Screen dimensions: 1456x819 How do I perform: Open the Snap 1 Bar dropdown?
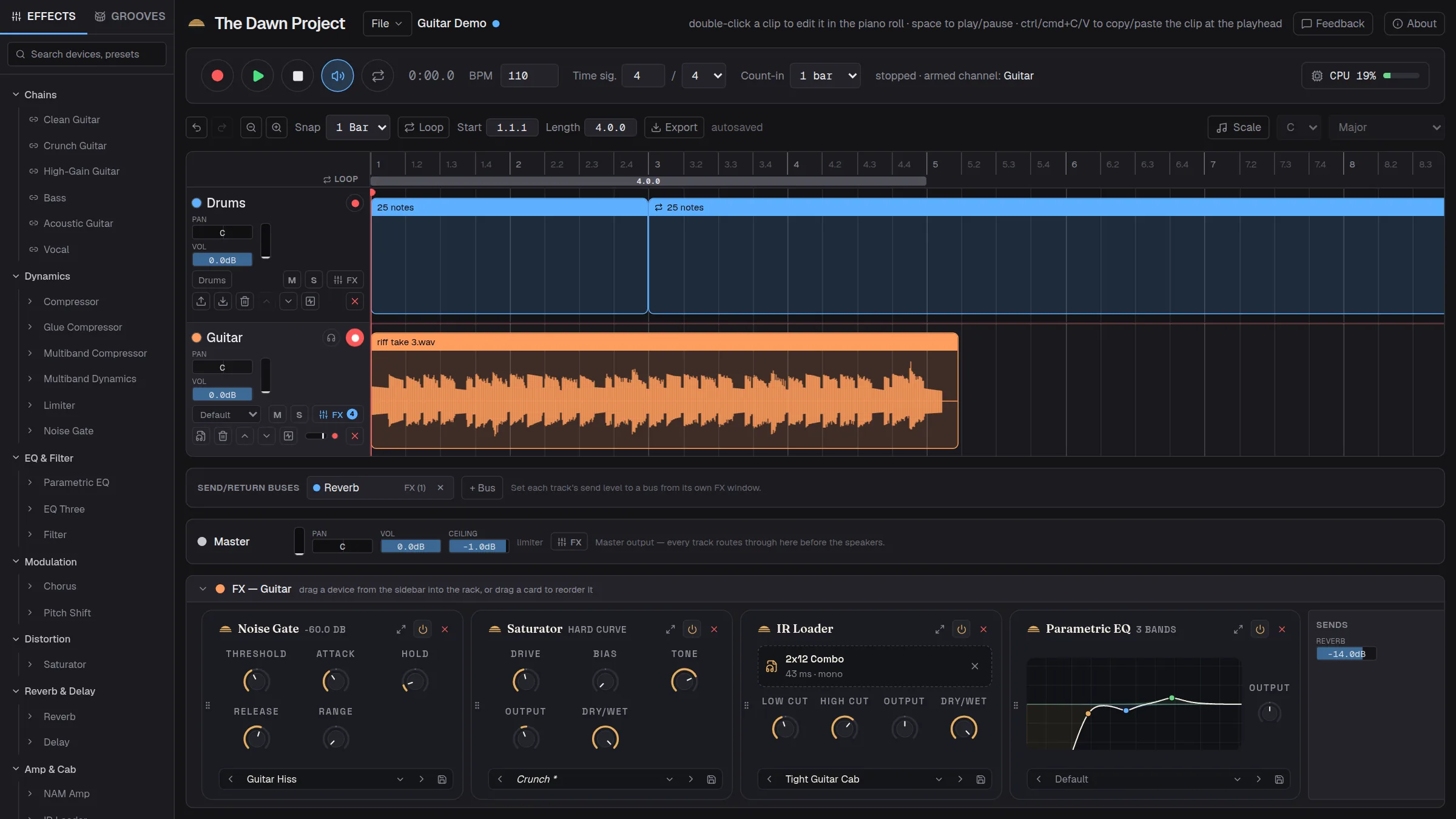coord(358,127)
